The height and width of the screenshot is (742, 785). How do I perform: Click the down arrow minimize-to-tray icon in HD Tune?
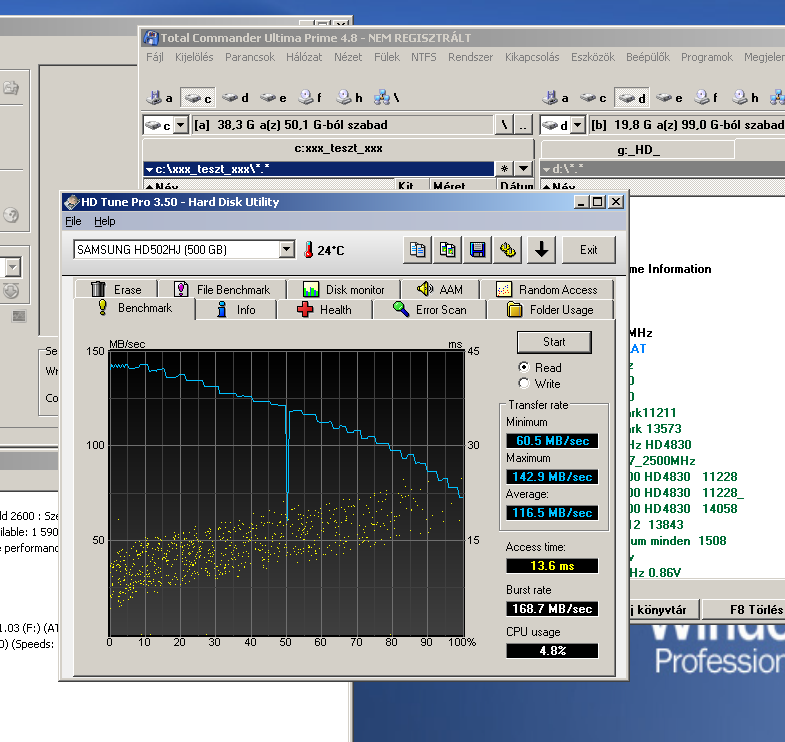point(541,249)
